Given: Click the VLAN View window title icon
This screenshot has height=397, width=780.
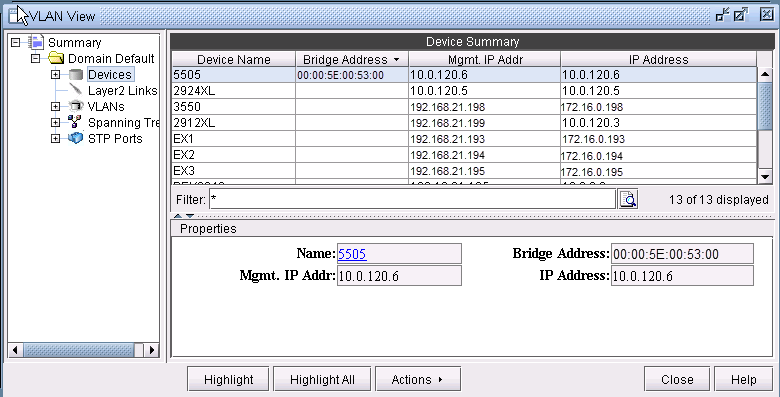Looking at the screenshot, I should [15, 16].
